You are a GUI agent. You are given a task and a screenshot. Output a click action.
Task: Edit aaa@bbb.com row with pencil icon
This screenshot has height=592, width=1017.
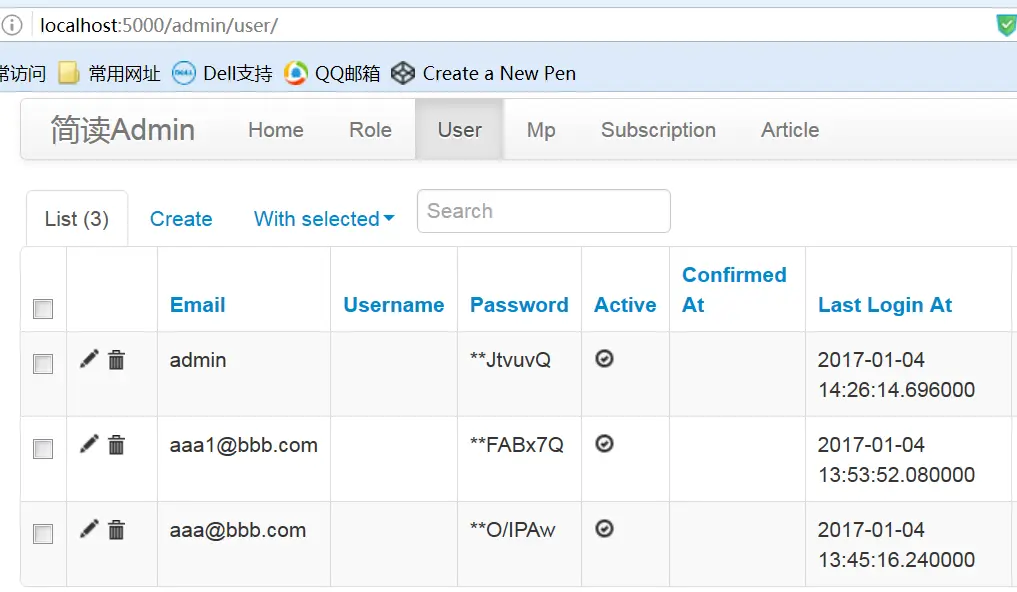click(x=89, y=529)
